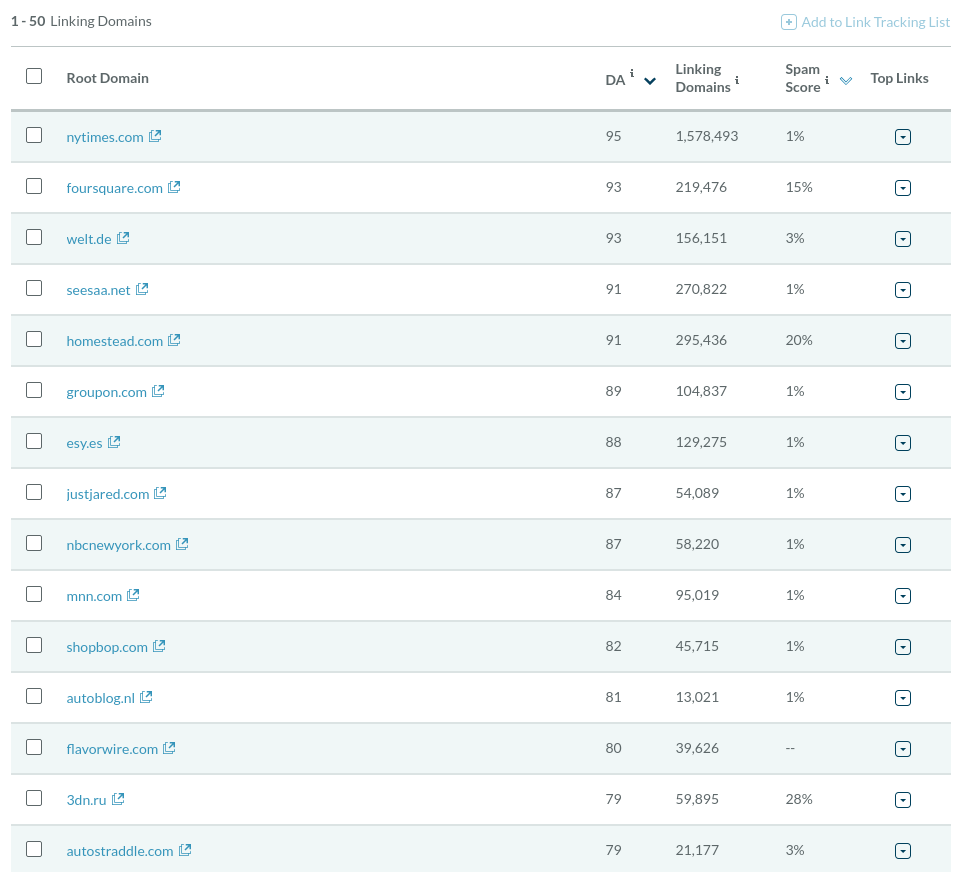Expand Top Links for foursquare.com
Viewport: 966px width, 872px height.
[903, 188]
